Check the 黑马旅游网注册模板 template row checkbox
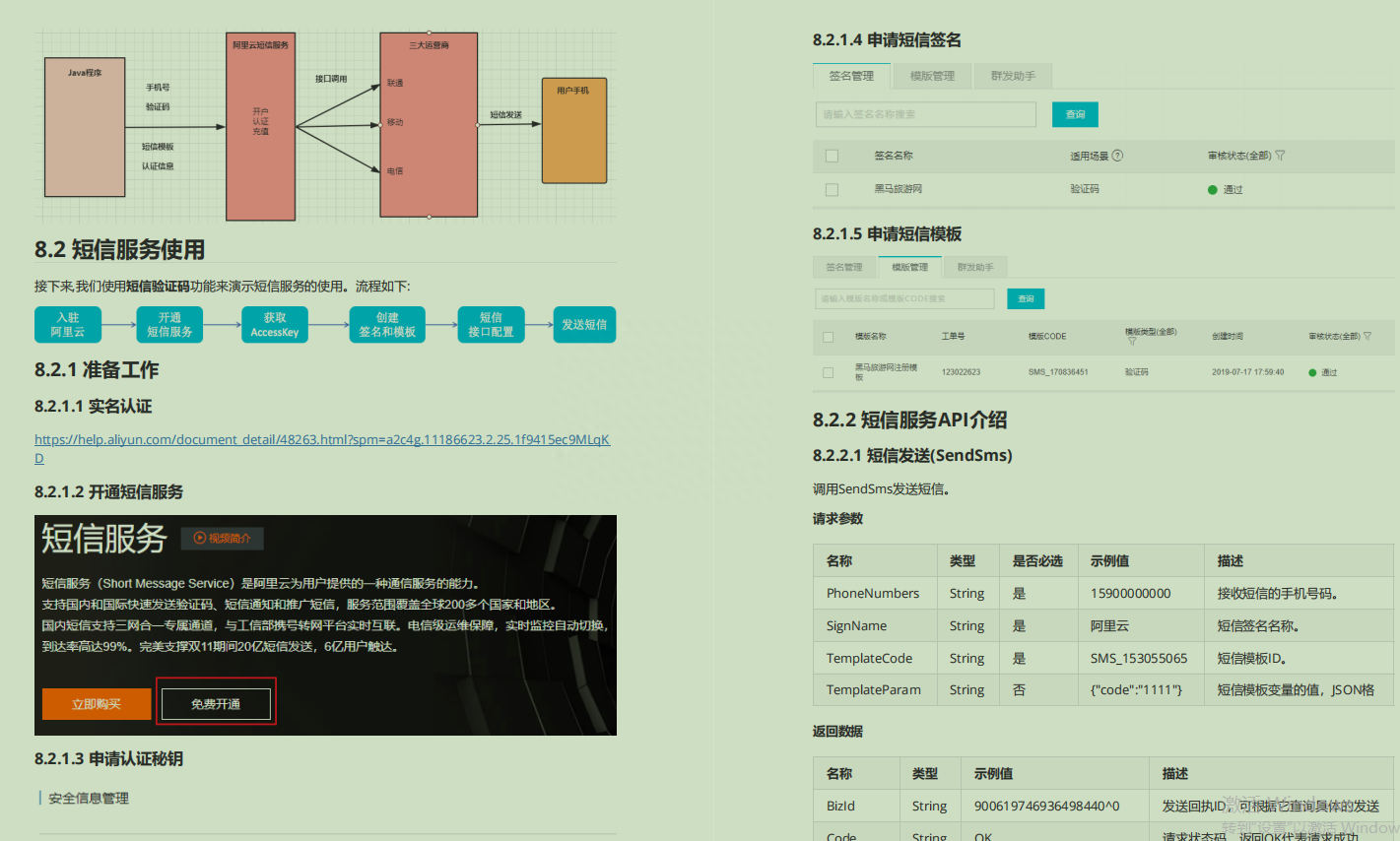This screenshot has height=841, width=1400. click(x=829, y=371)
